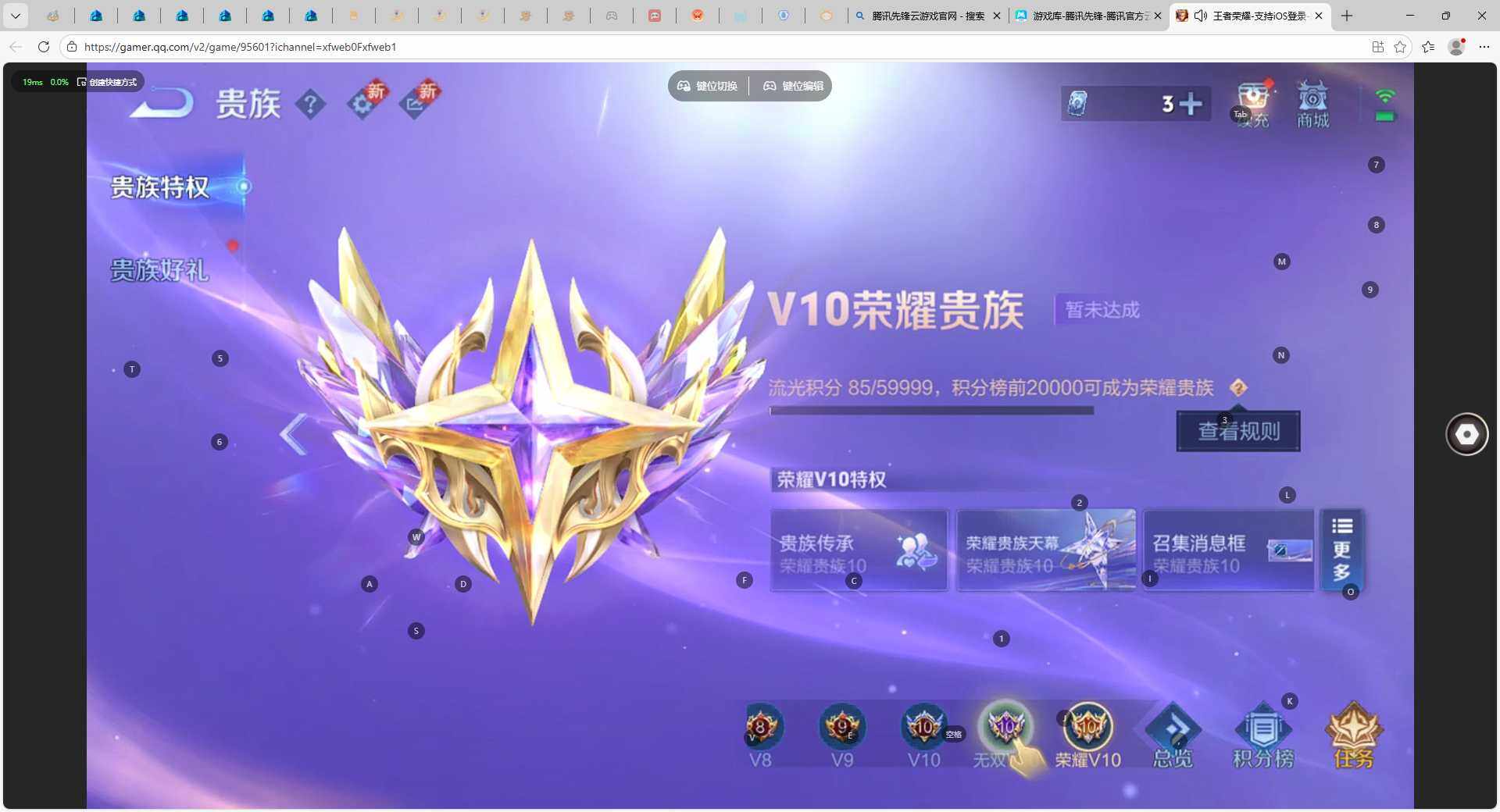Click the 查看规则 rules button

tap(1237, 430)
